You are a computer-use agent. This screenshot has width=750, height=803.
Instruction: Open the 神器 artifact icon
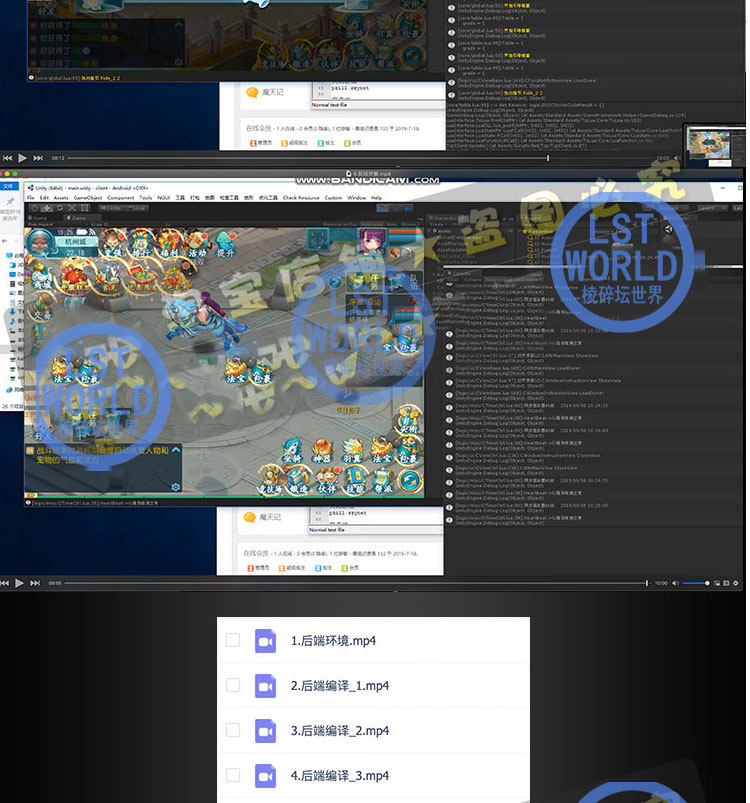point(323,451)
